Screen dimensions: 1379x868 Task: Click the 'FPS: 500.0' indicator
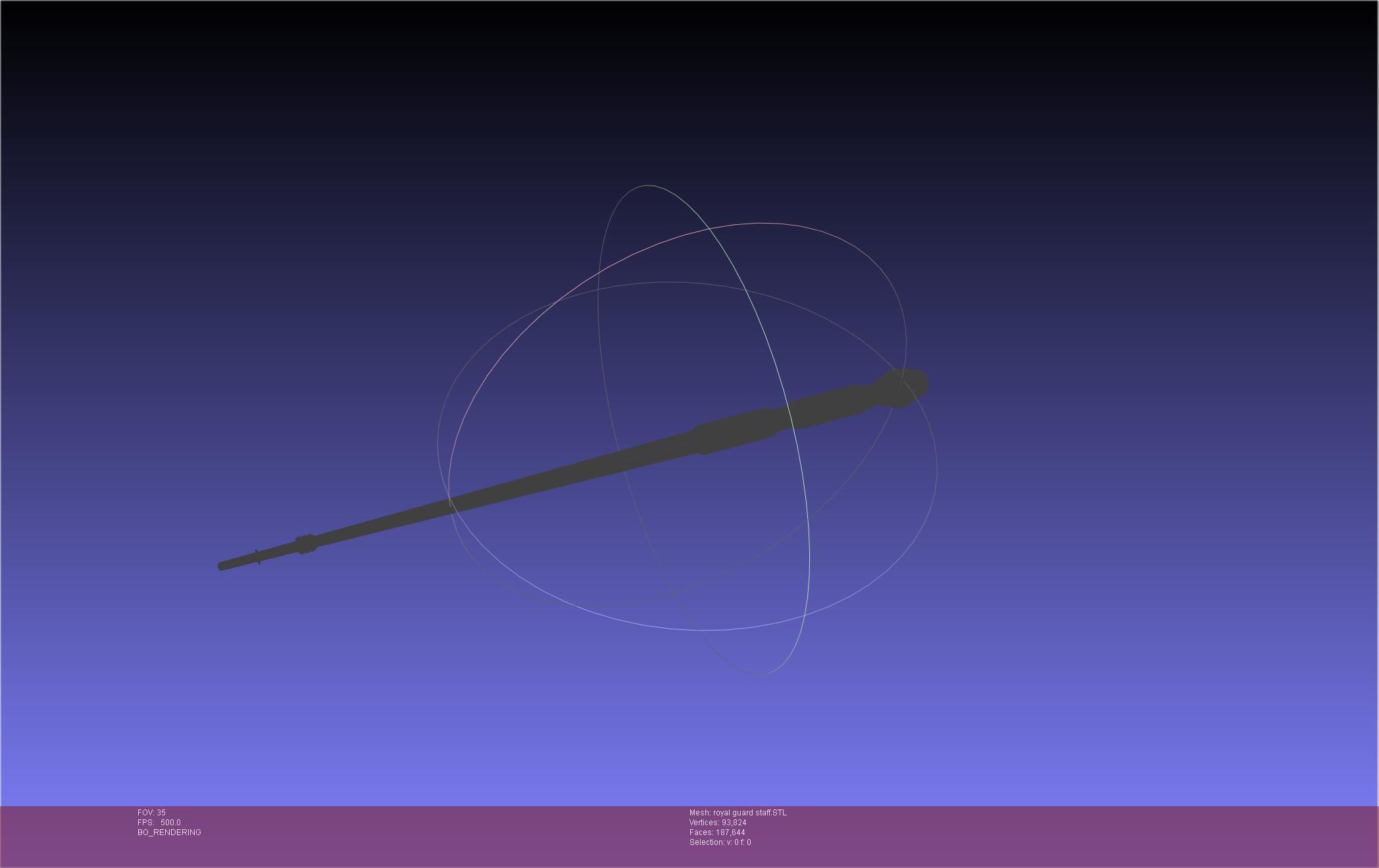point(159,823)
